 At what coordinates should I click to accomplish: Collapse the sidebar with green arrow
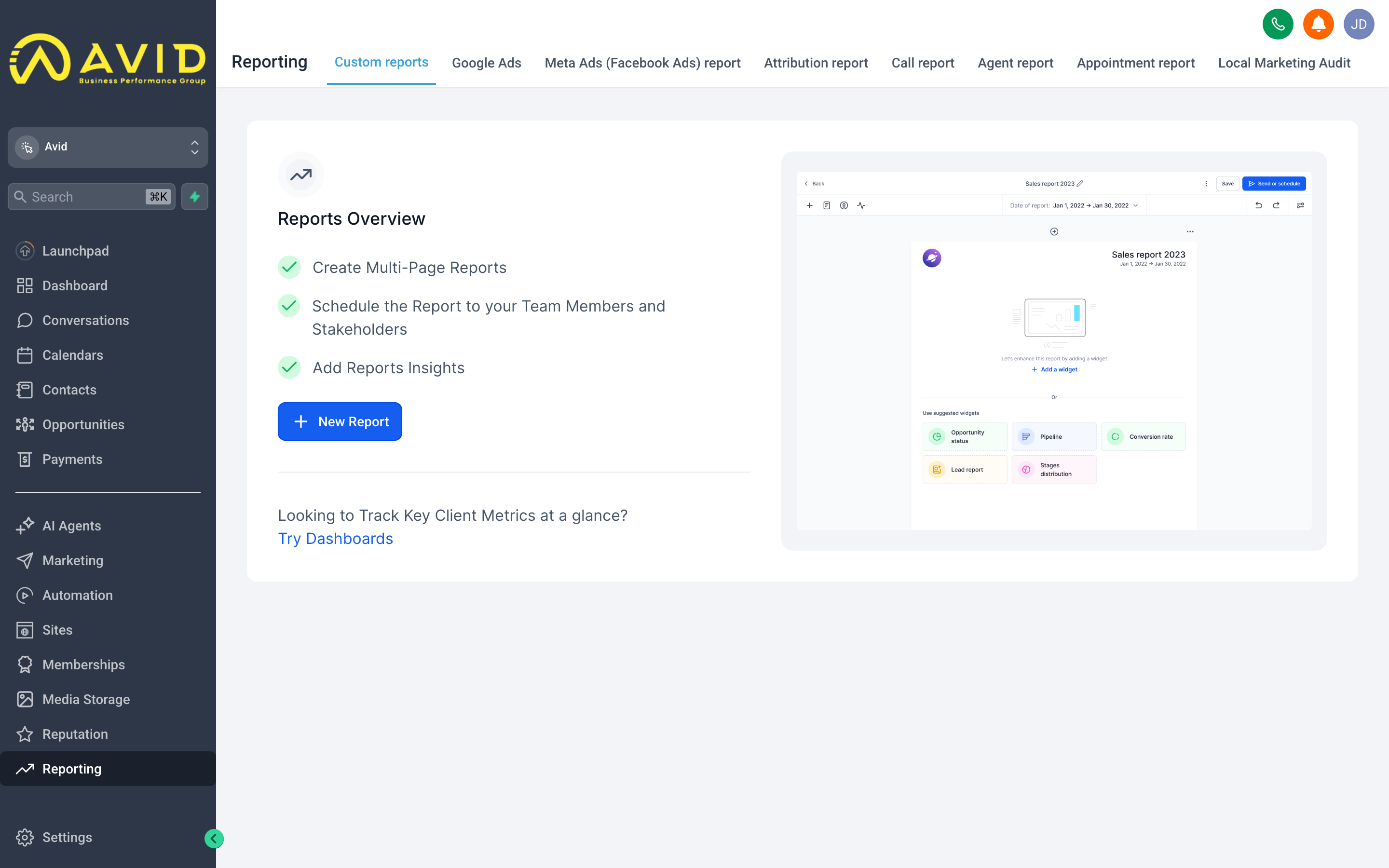214,839
